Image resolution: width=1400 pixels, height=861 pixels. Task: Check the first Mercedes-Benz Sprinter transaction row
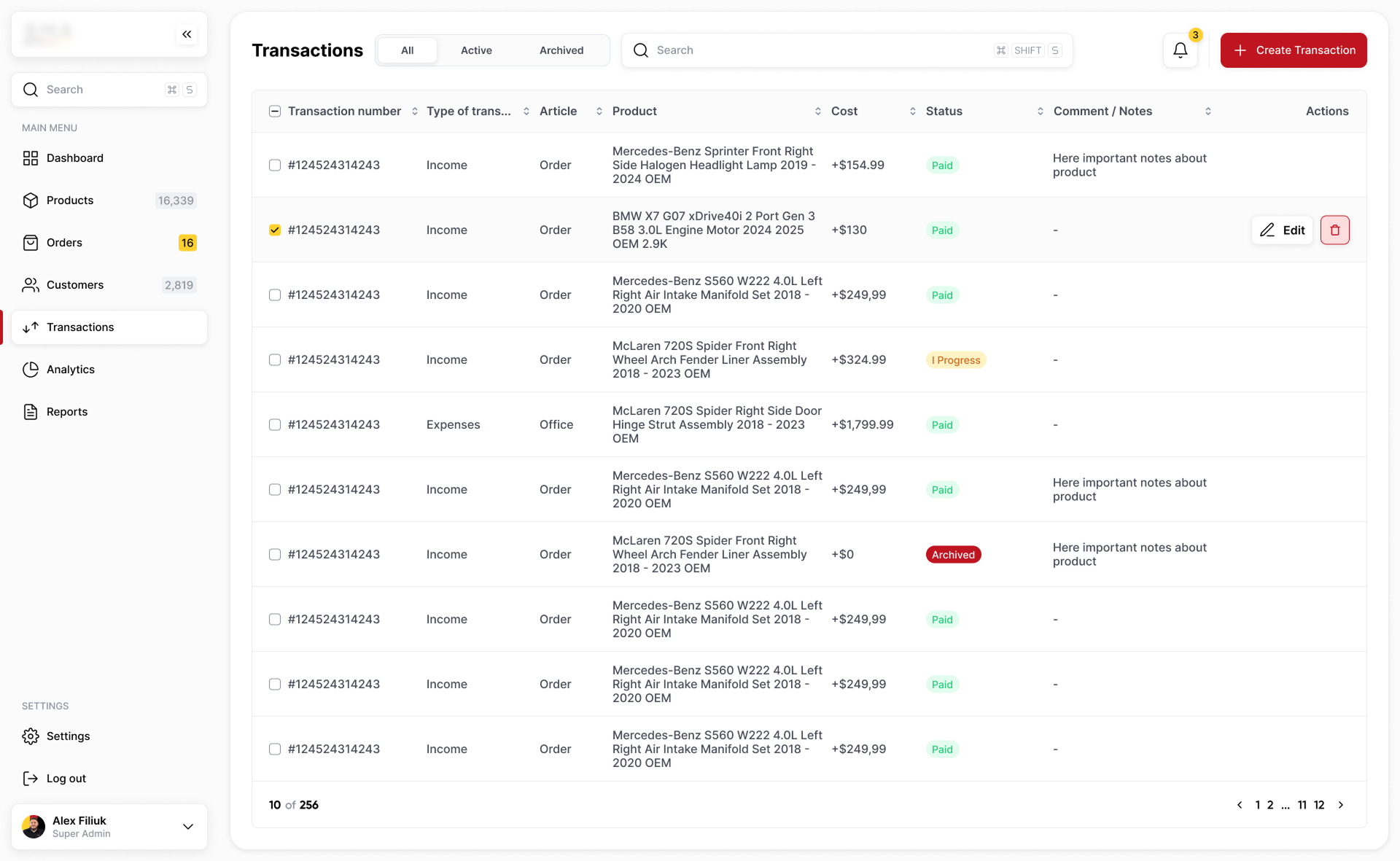coord(275,165)
